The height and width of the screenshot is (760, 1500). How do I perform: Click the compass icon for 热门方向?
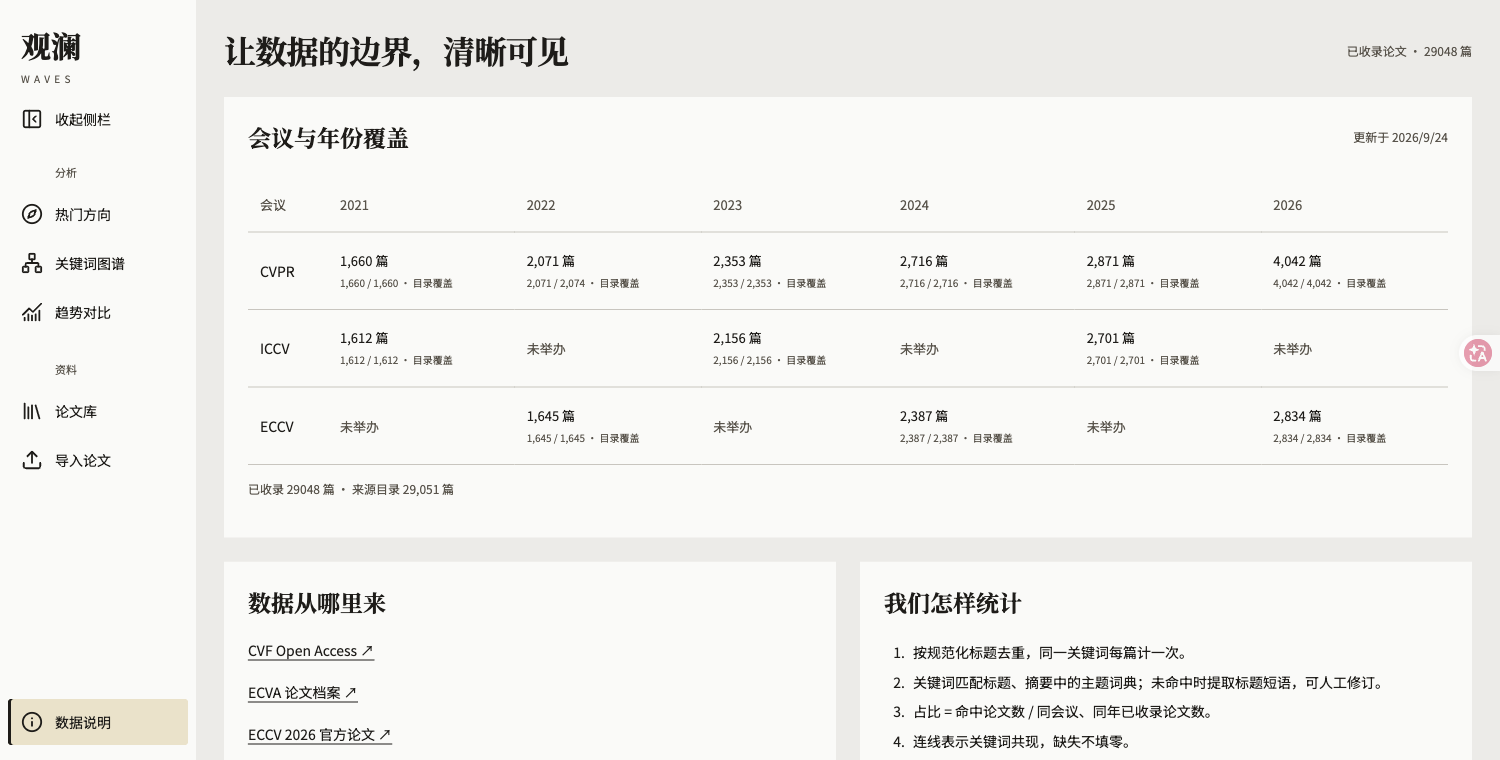32,214
